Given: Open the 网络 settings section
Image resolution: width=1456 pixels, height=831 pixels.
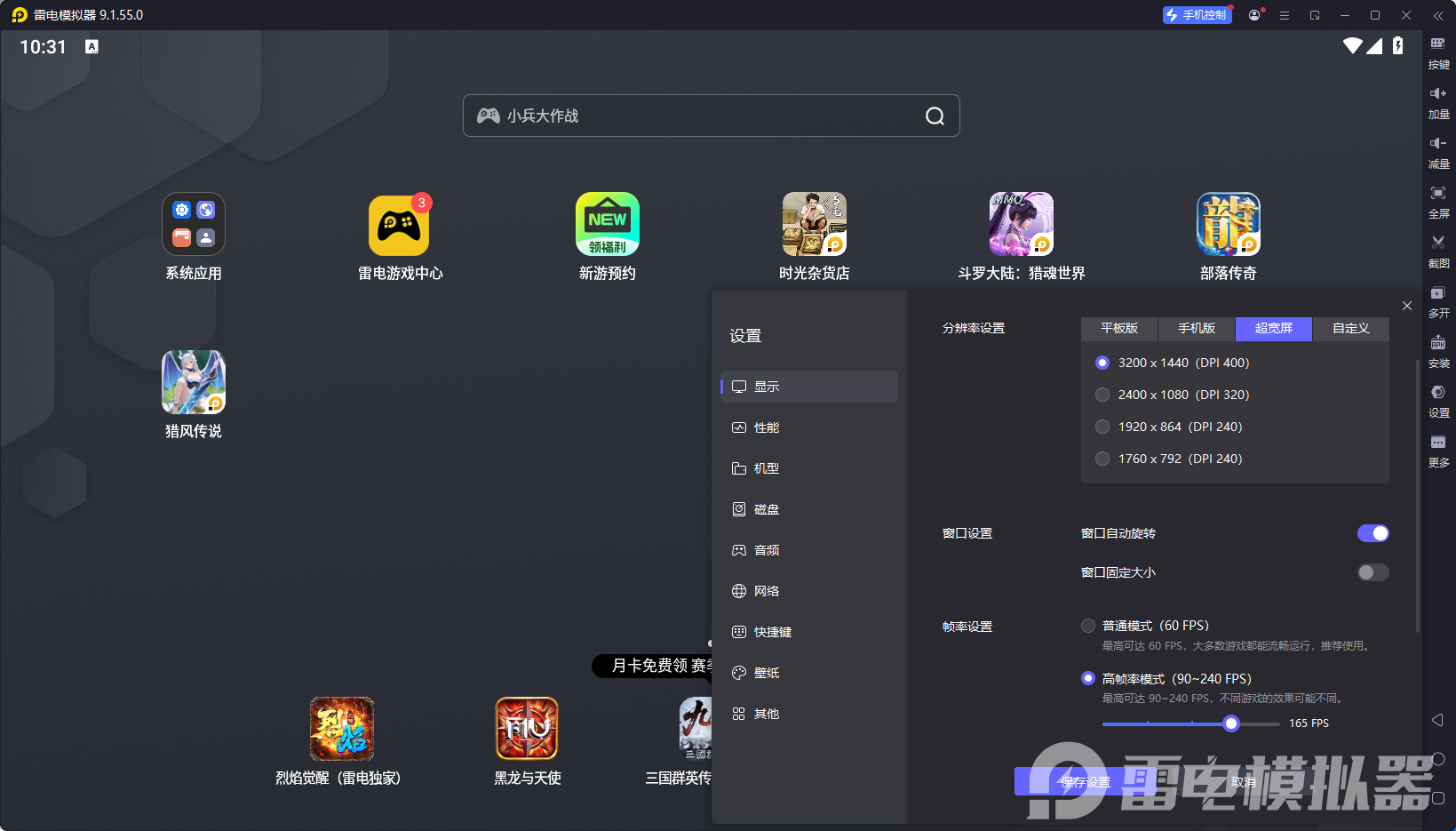Looking at the screenshot, I should [x=768, y=590].
